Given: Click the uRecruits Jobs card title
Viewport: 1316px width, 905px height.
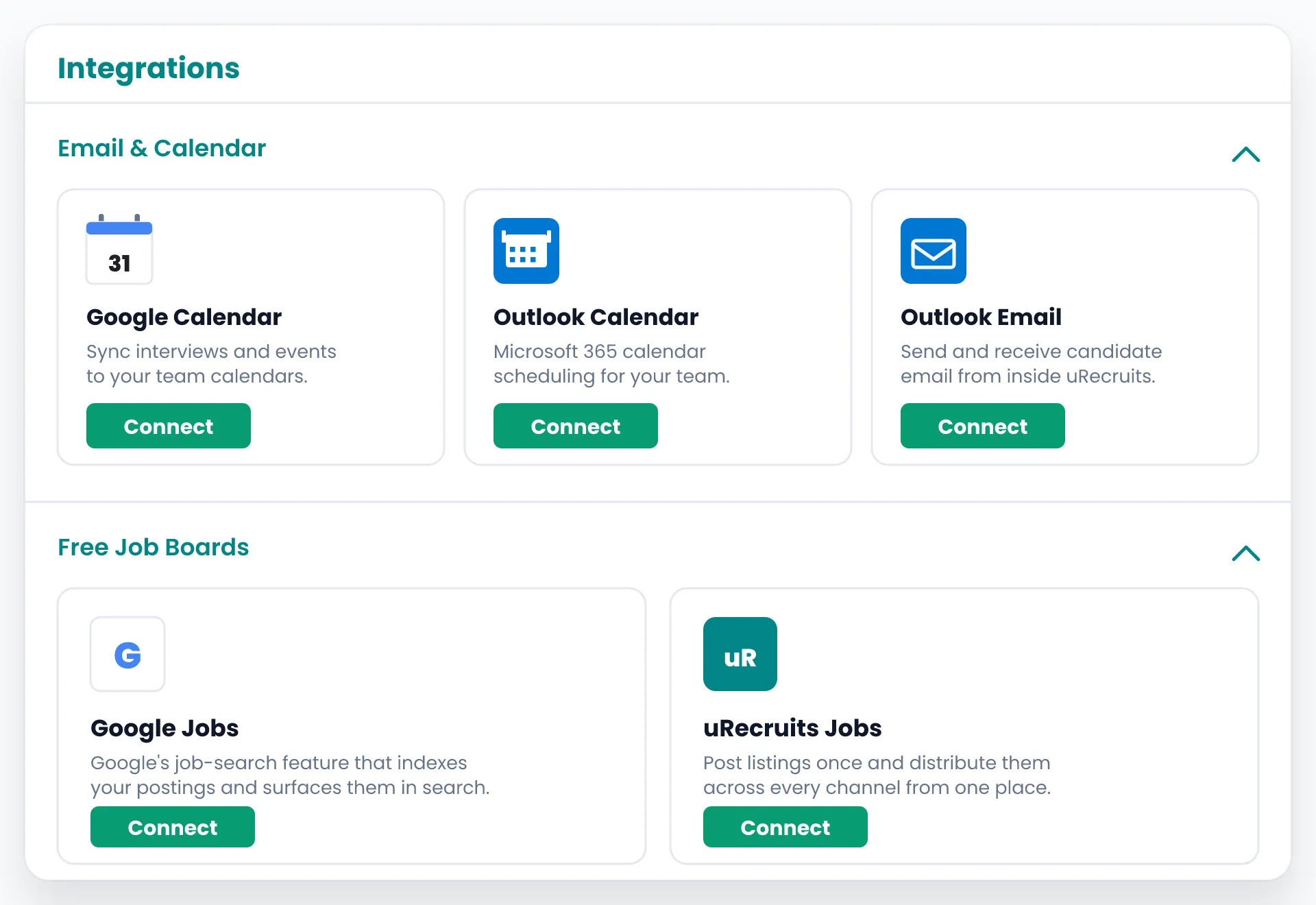Looking at the screenshot, I should click(x=792, y=728).
